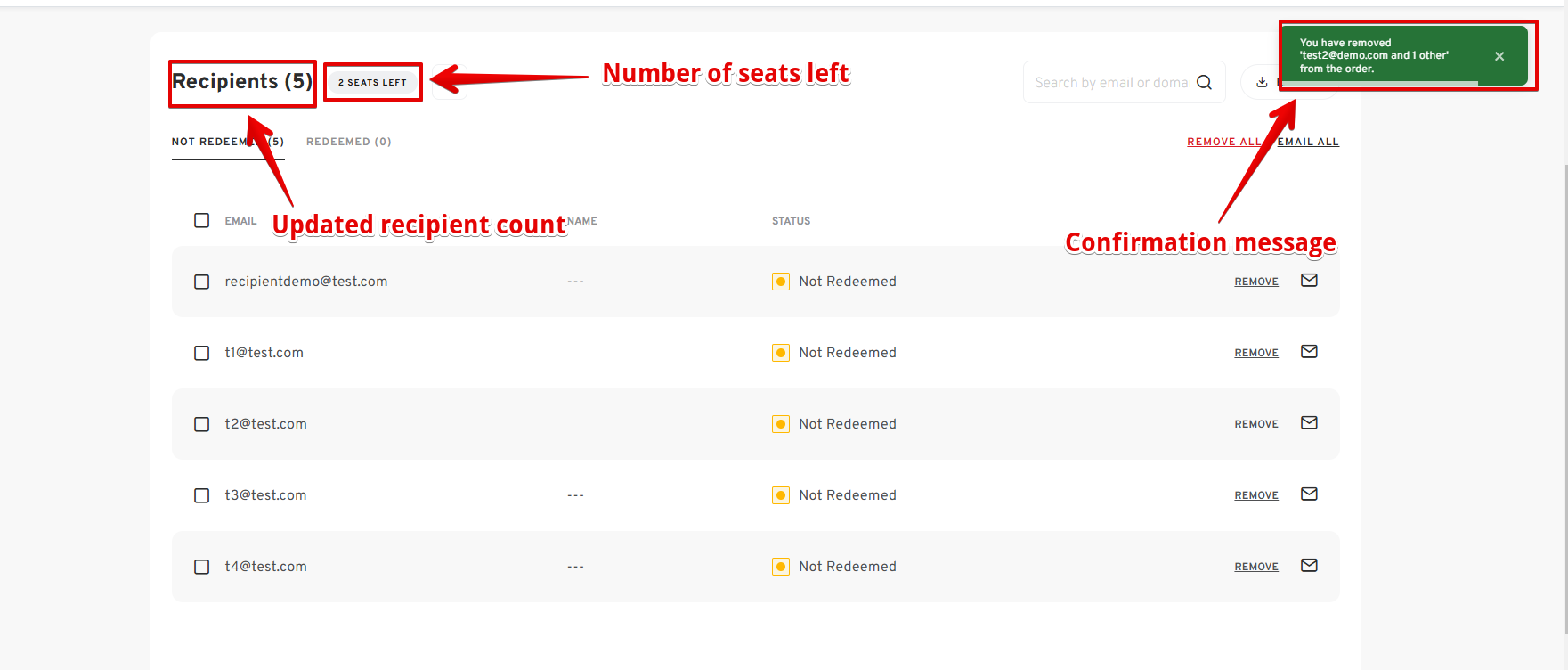Tick the checkbox for t3@test.com

click(202, 495)
